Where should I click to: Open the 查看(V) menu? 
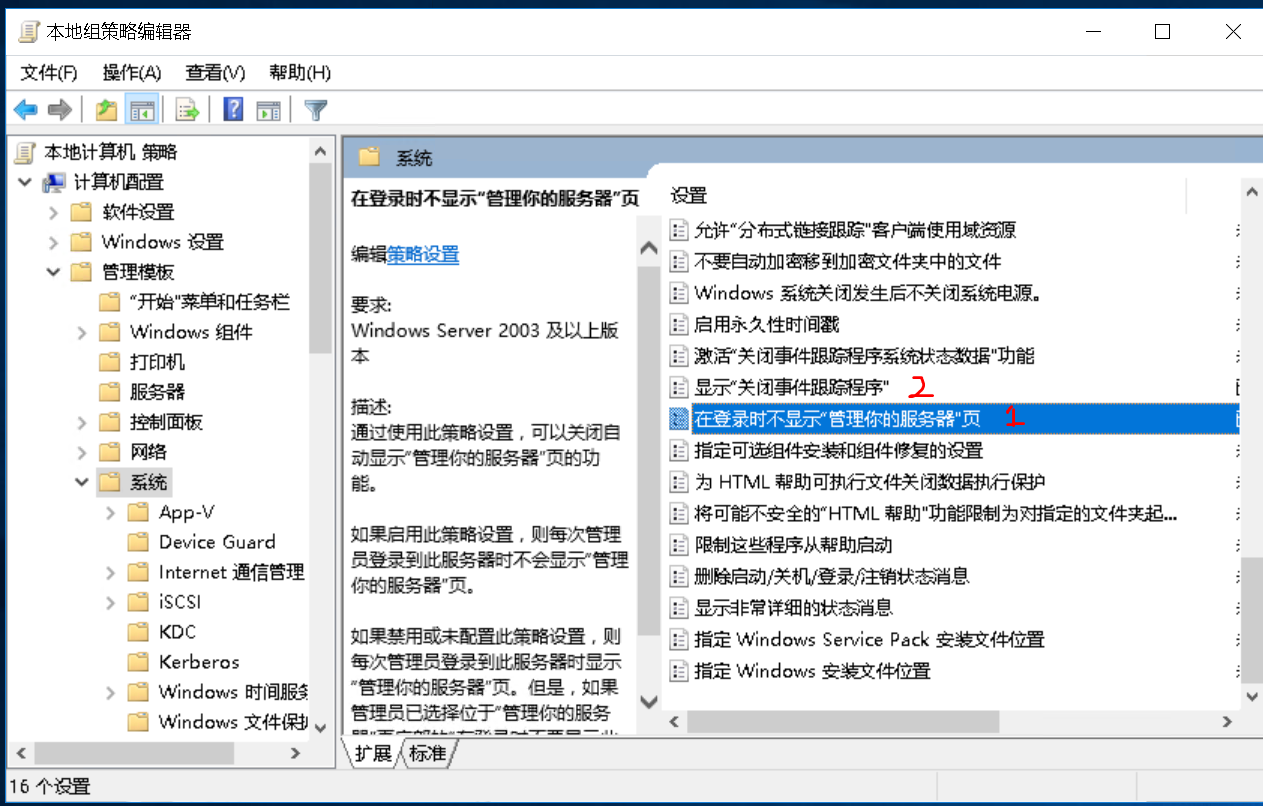click(x=215, y=73)
